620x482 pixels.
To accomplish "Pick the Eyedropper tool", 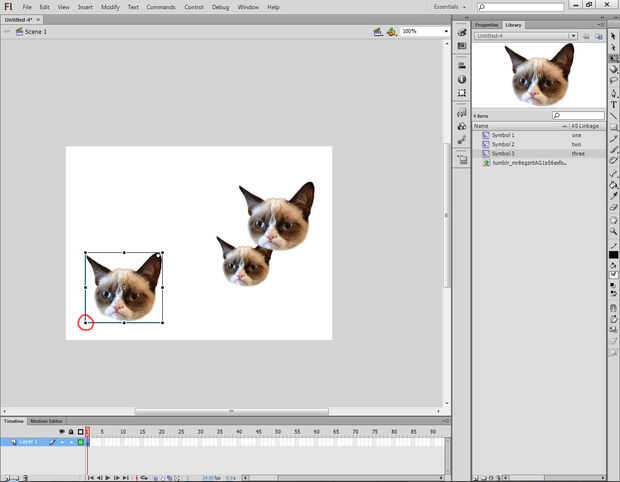I will point(613,196).
